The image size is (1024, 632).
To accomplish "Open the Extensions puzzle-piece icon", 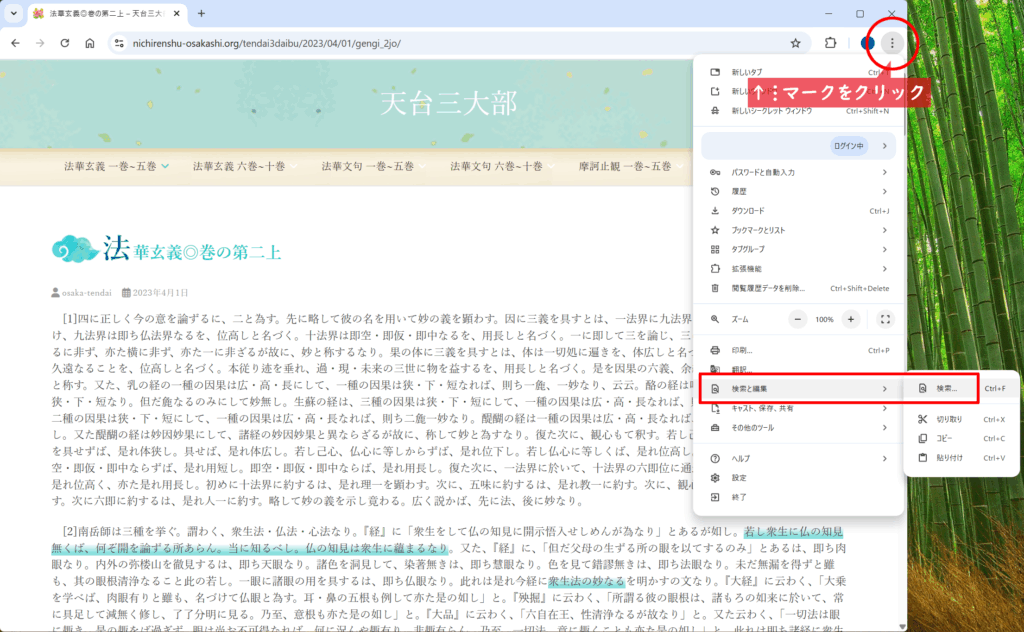I will (x=830, y=43).
